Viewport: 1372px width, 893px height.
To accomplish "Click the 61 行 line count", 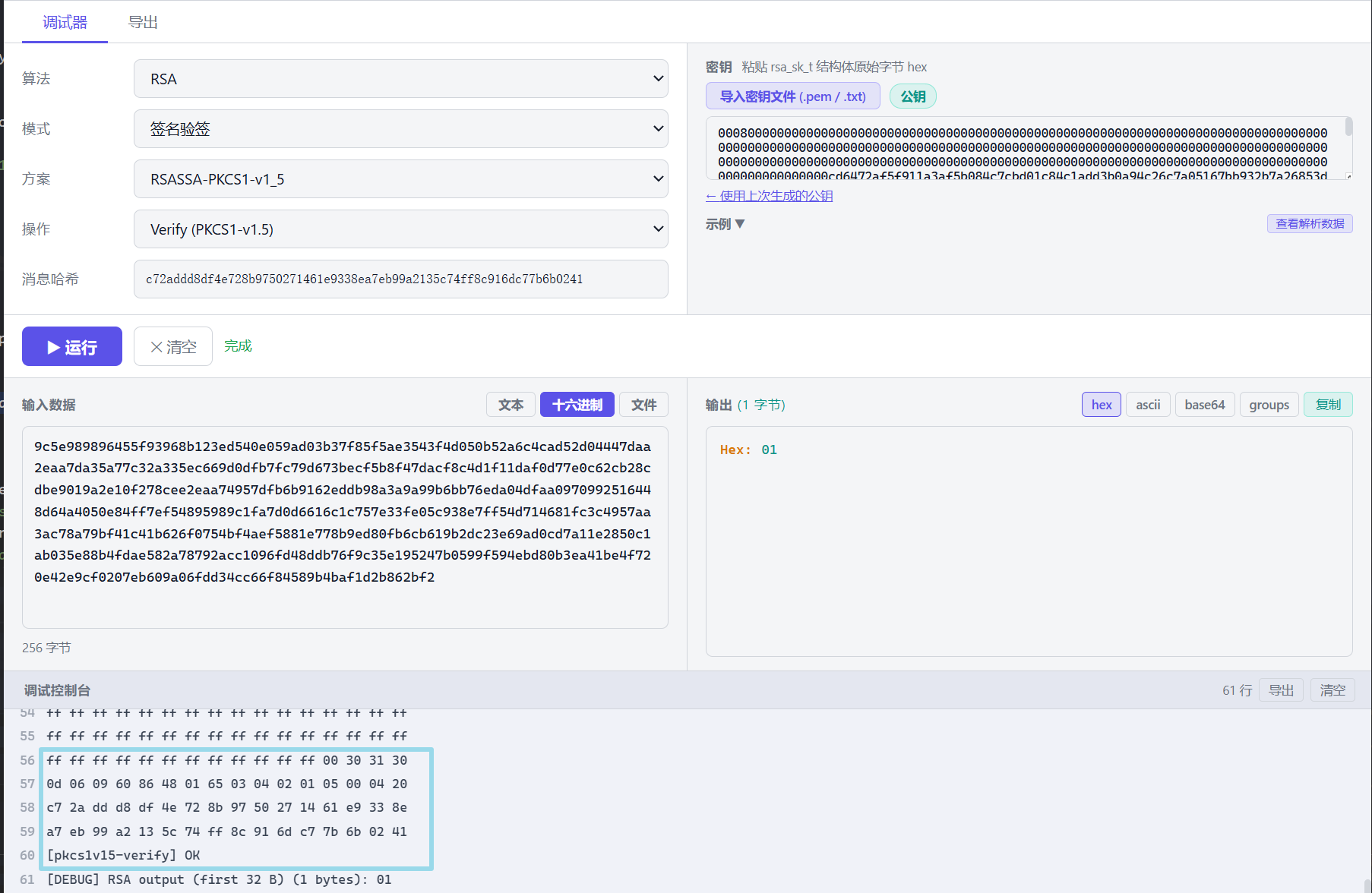I will (x=1237, y=690).
